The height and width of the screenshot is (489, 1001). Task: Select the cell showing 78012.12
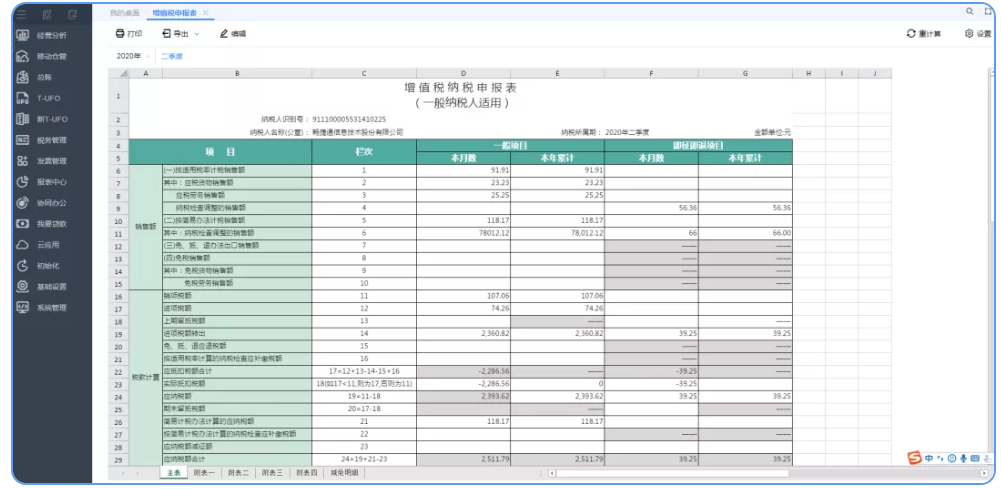[463, 234]
